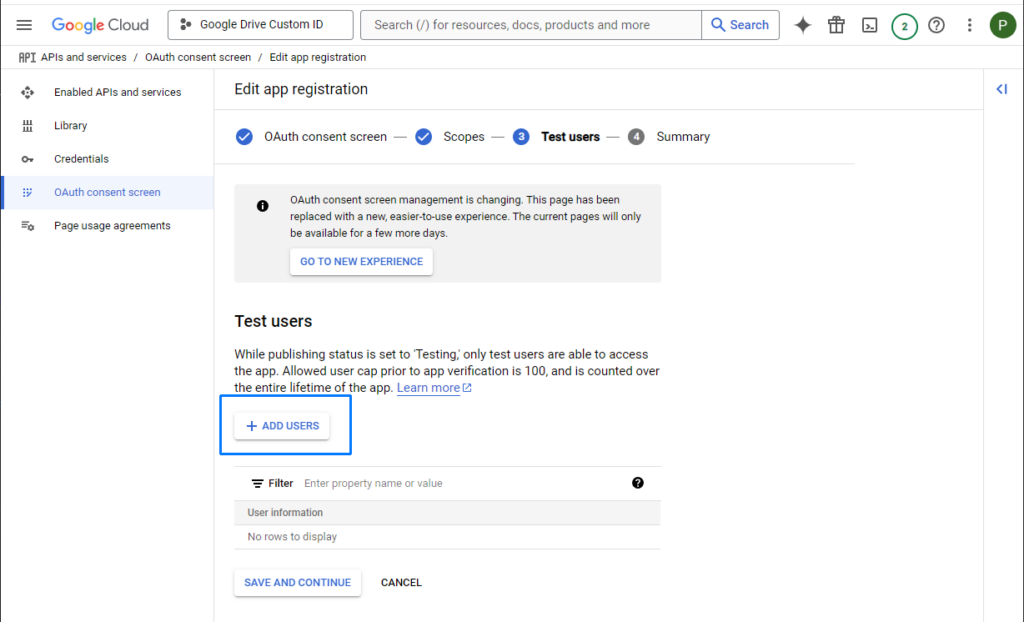Image resolution: width=1024 pixels, height=622 pixels.
Task: Collapse the right side panel chevron
Action: (x=1001, y=89)
